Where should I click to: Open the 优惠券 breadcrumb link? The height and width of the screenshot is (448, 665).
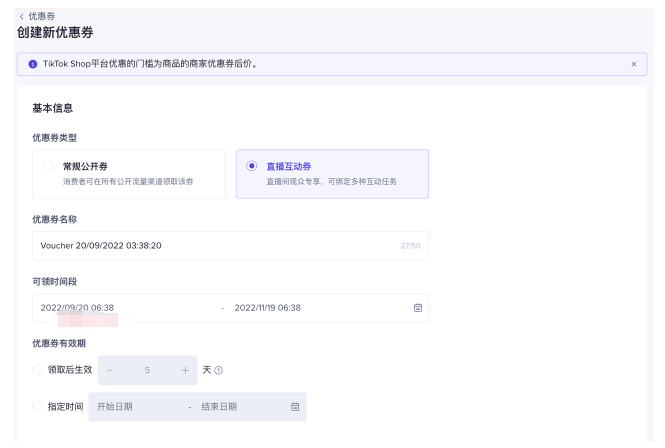[43, 16]
